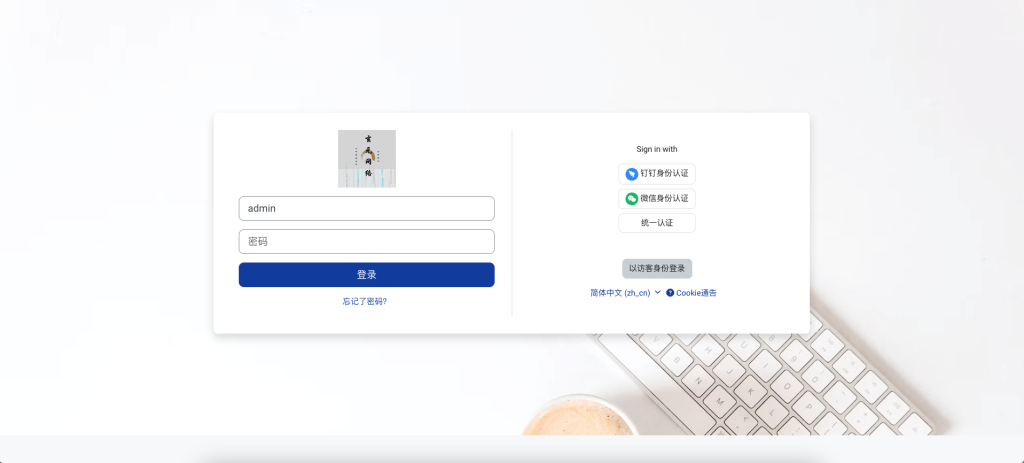Click the coffee cup in background image
Viewport: 1024px width, 463px height.
579,416
